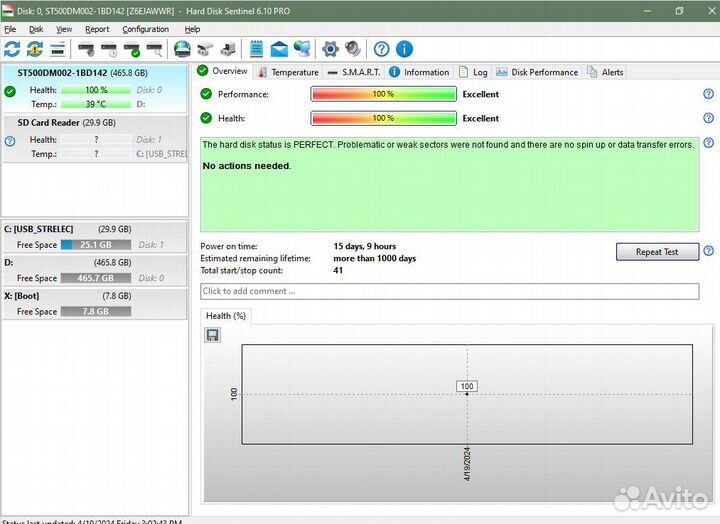Image resolution: width=720 pixels, height=524 pixels.
Task: Click the help icon beside Health bar row
Action: tap(709, 118)
